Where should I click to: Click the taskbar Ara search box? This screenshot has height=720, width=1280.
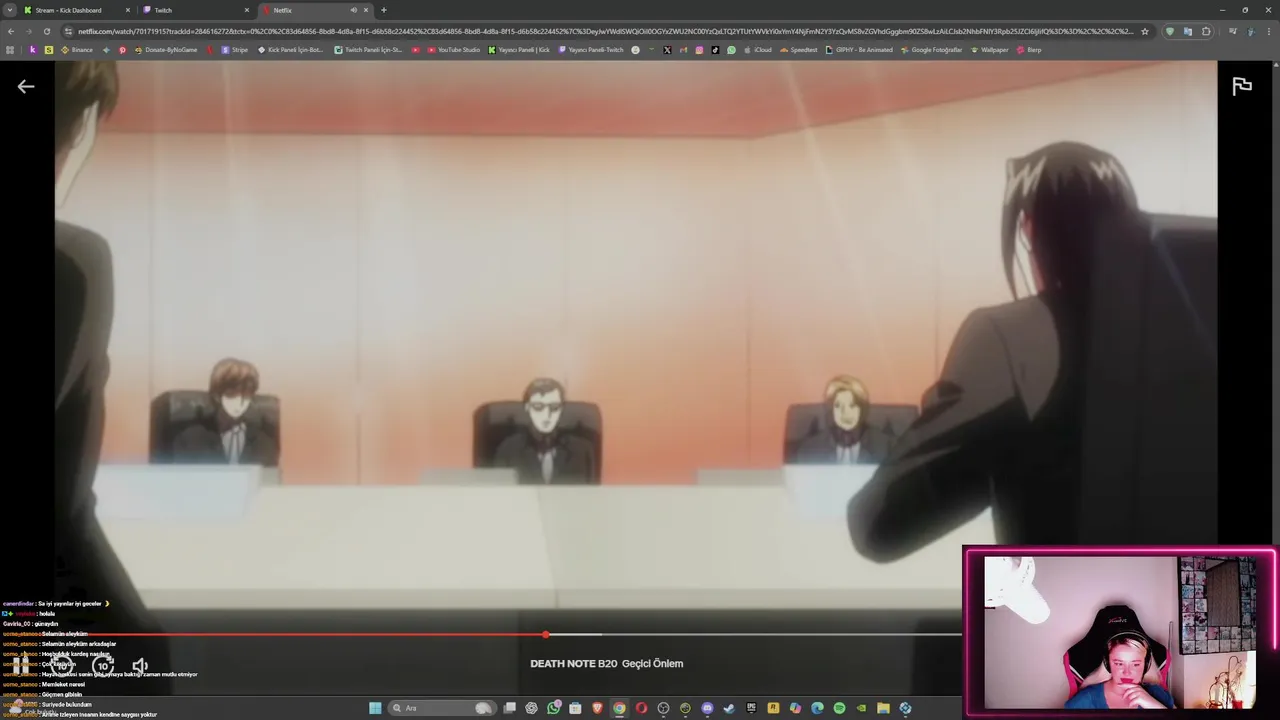(441, 708)
